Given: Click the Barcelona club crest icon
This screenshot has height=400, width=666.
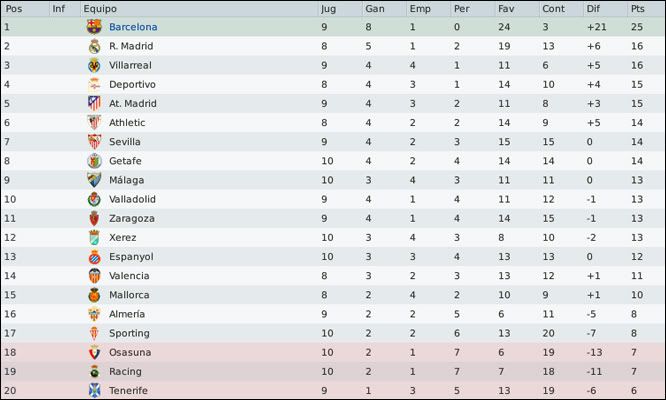Looking at the screenshot, I should pyautogui.click(x=94, y=27).
